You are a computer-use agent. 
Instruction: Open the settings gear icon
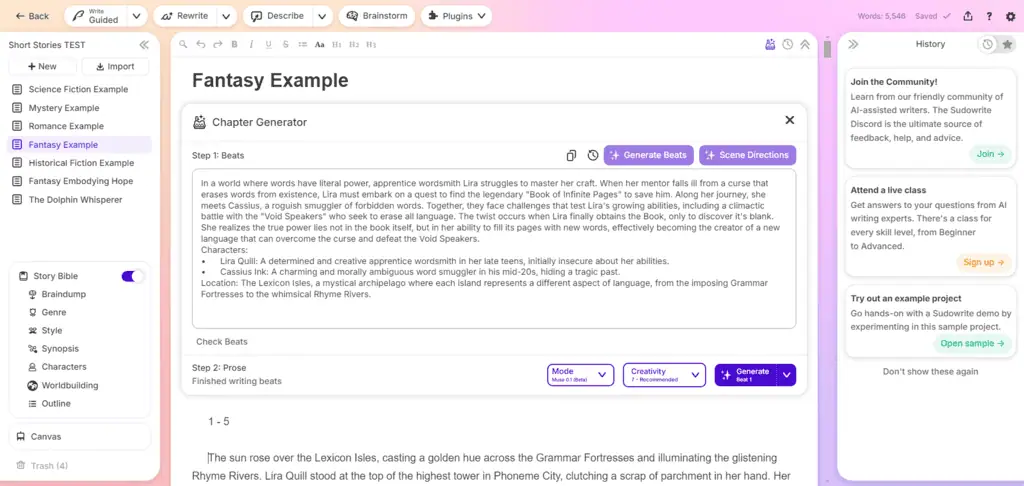(x=1008, y=16)
